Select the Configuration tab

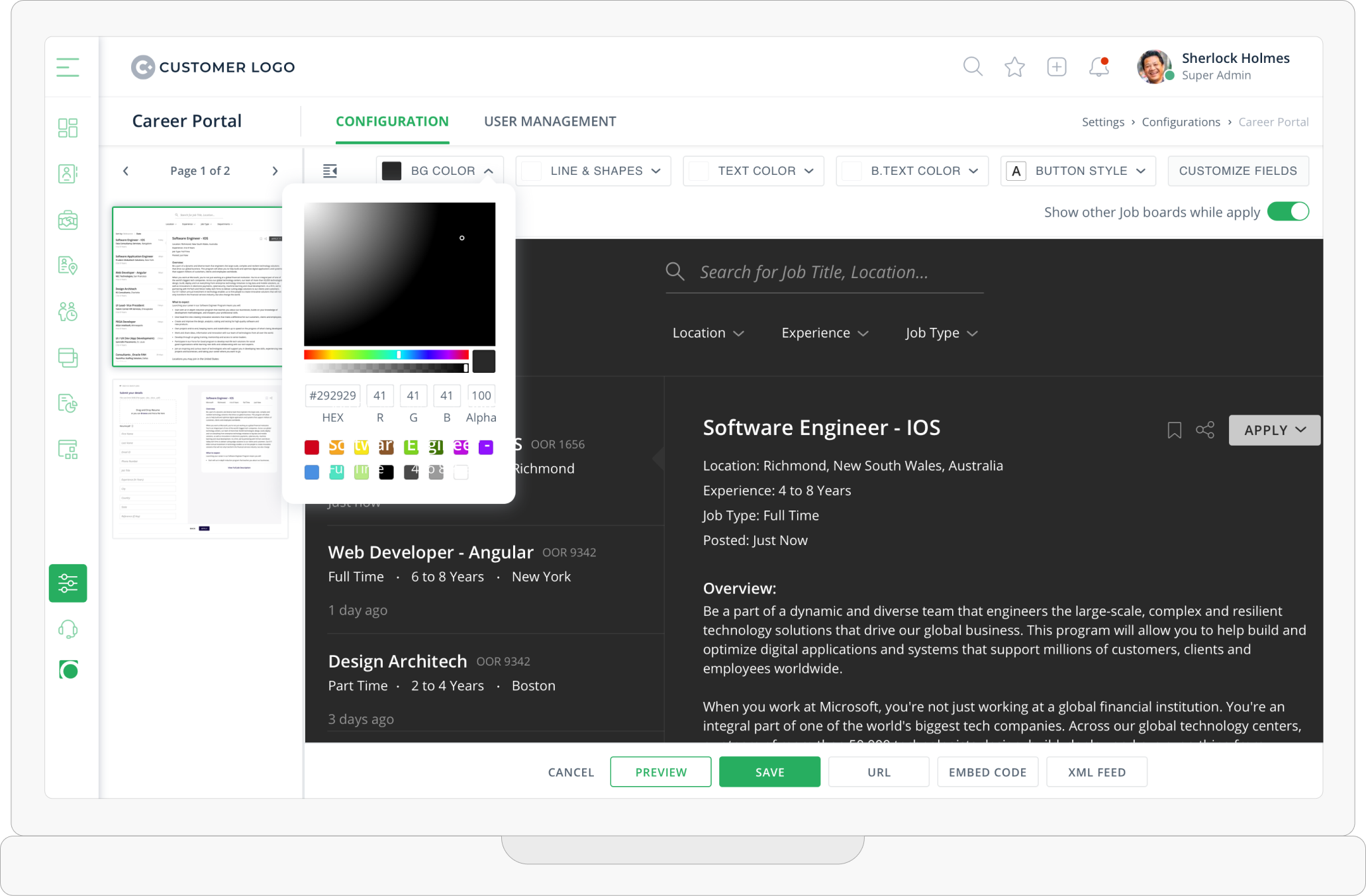(x=392, y=122)
